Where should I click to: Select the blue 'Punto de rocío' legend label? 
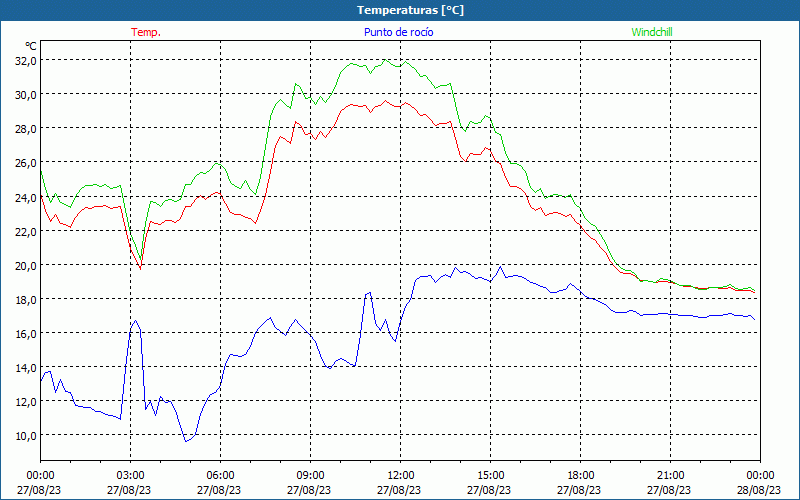(x=398, y=32)
